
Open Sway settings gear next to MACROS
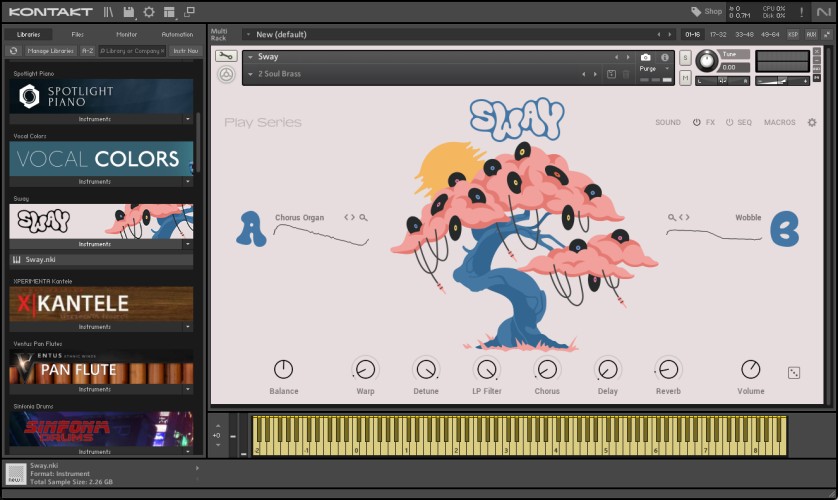(x=812, y=122)
